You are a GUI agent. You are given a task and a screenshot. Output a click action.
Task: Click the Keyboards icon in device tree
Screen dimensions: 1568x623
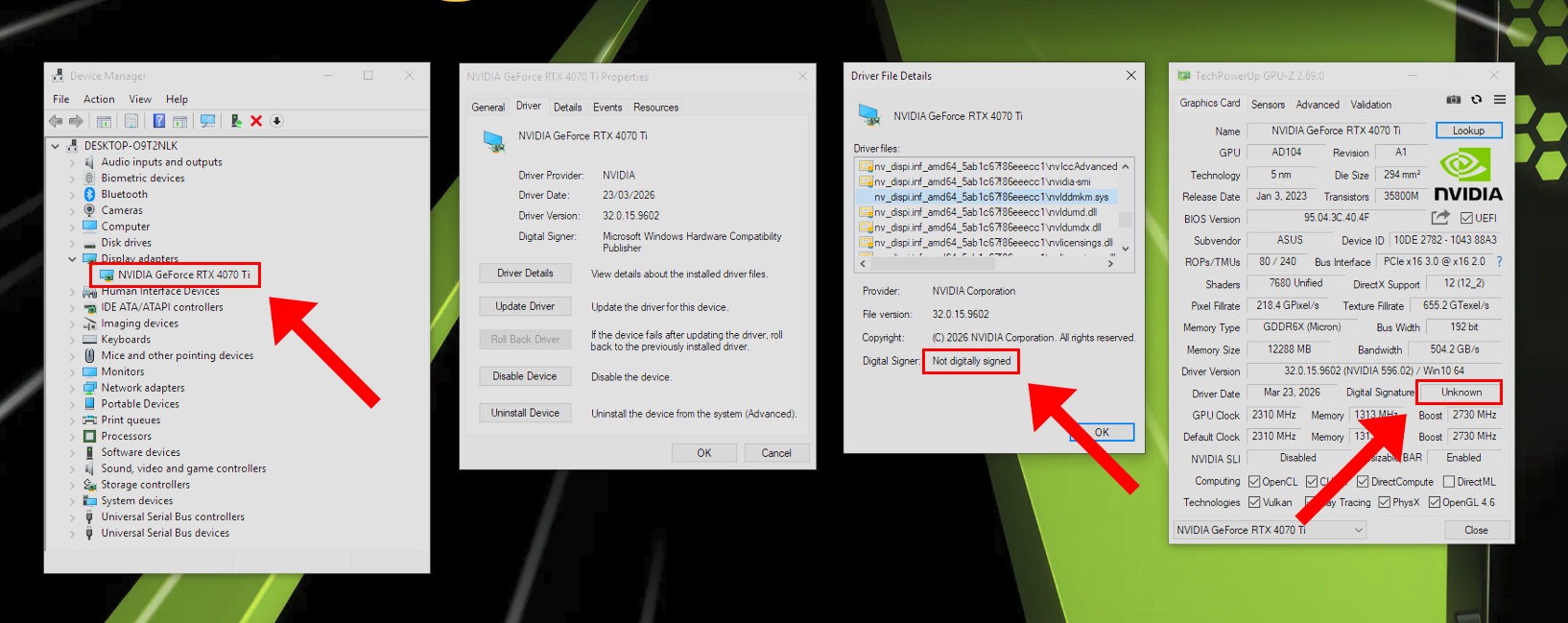(x=89, y=339)
